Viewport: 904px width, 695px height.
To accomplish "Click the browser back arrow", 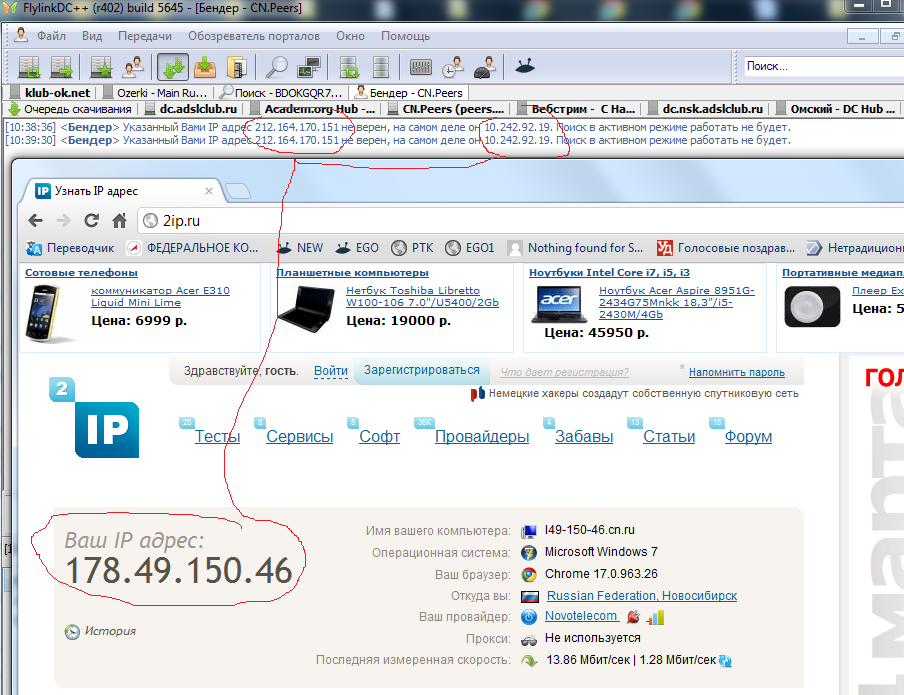I will pyautogui.click(x=36, y=220).
